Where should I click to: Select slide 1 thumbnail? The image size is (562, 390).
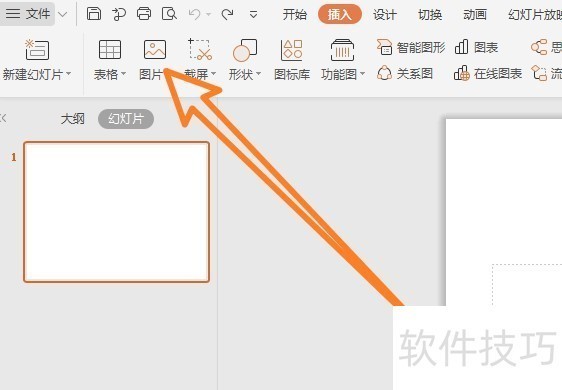coord(116,212)
